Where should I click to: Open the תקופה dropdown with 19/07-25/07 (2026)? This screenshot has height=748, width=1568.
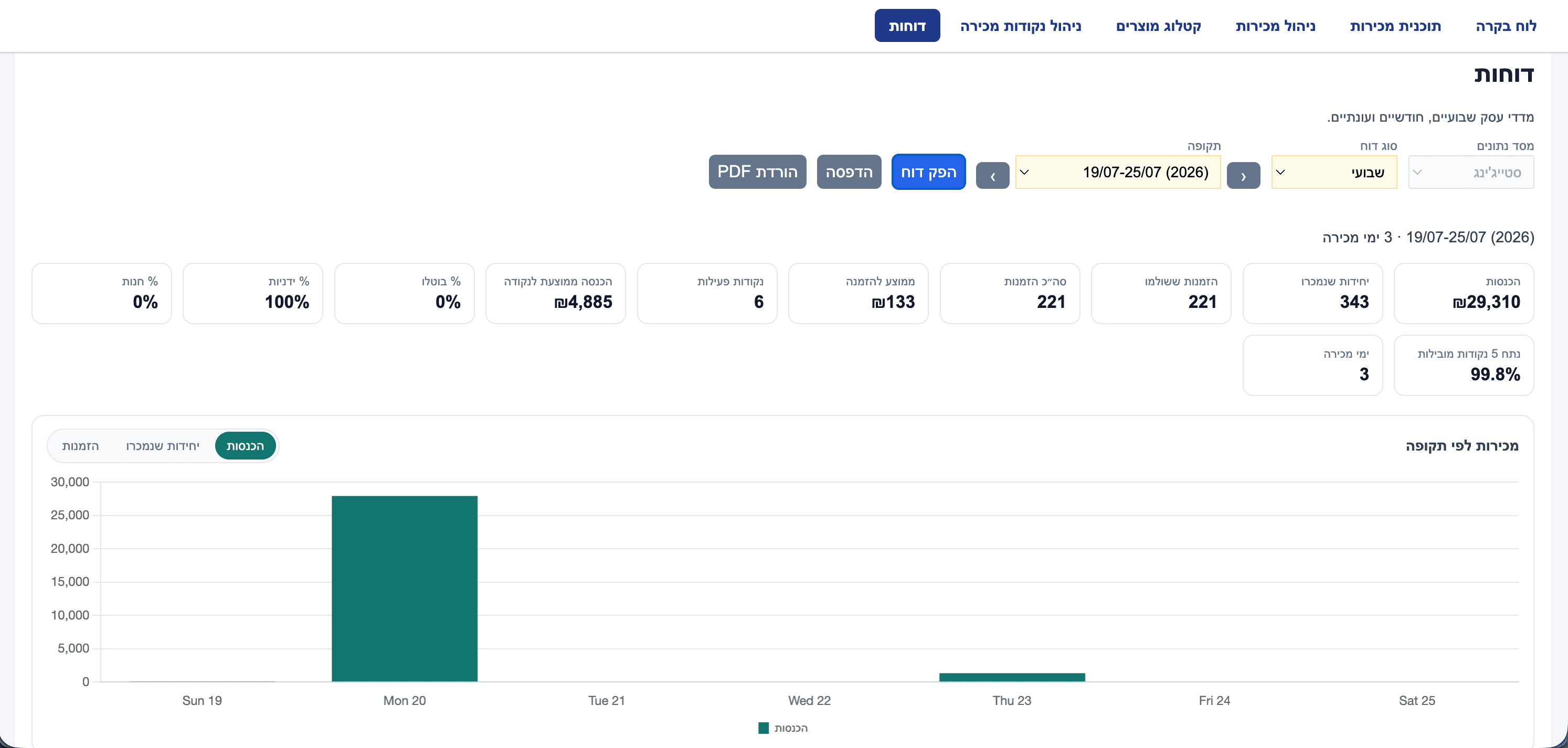coord(1118,172)
